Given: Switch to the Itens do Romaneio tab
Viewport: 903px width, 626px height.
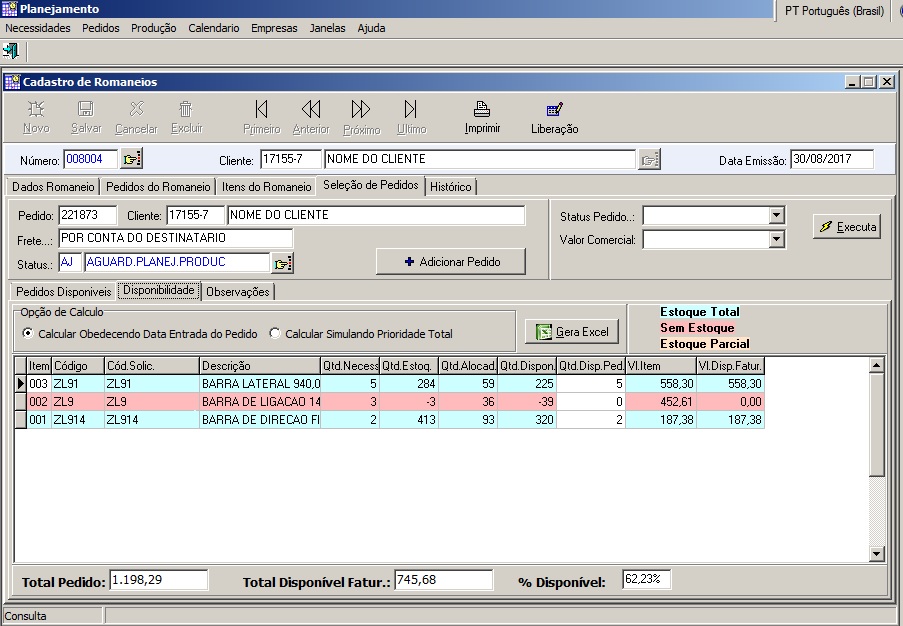Looking at the screenshot, I should tap(265, 187).
